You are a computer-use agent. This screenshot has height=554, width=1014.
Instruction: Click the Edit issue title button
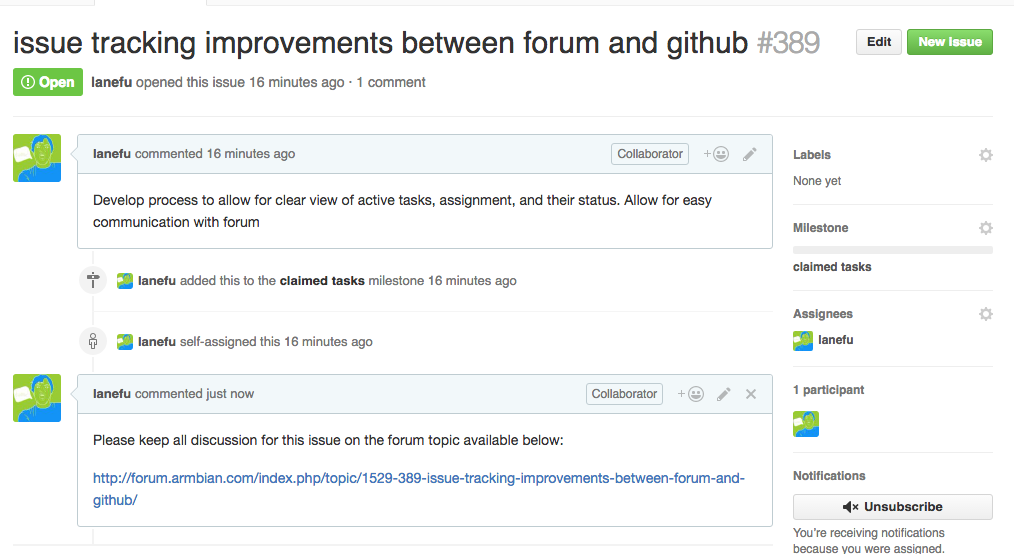point(879,42)
